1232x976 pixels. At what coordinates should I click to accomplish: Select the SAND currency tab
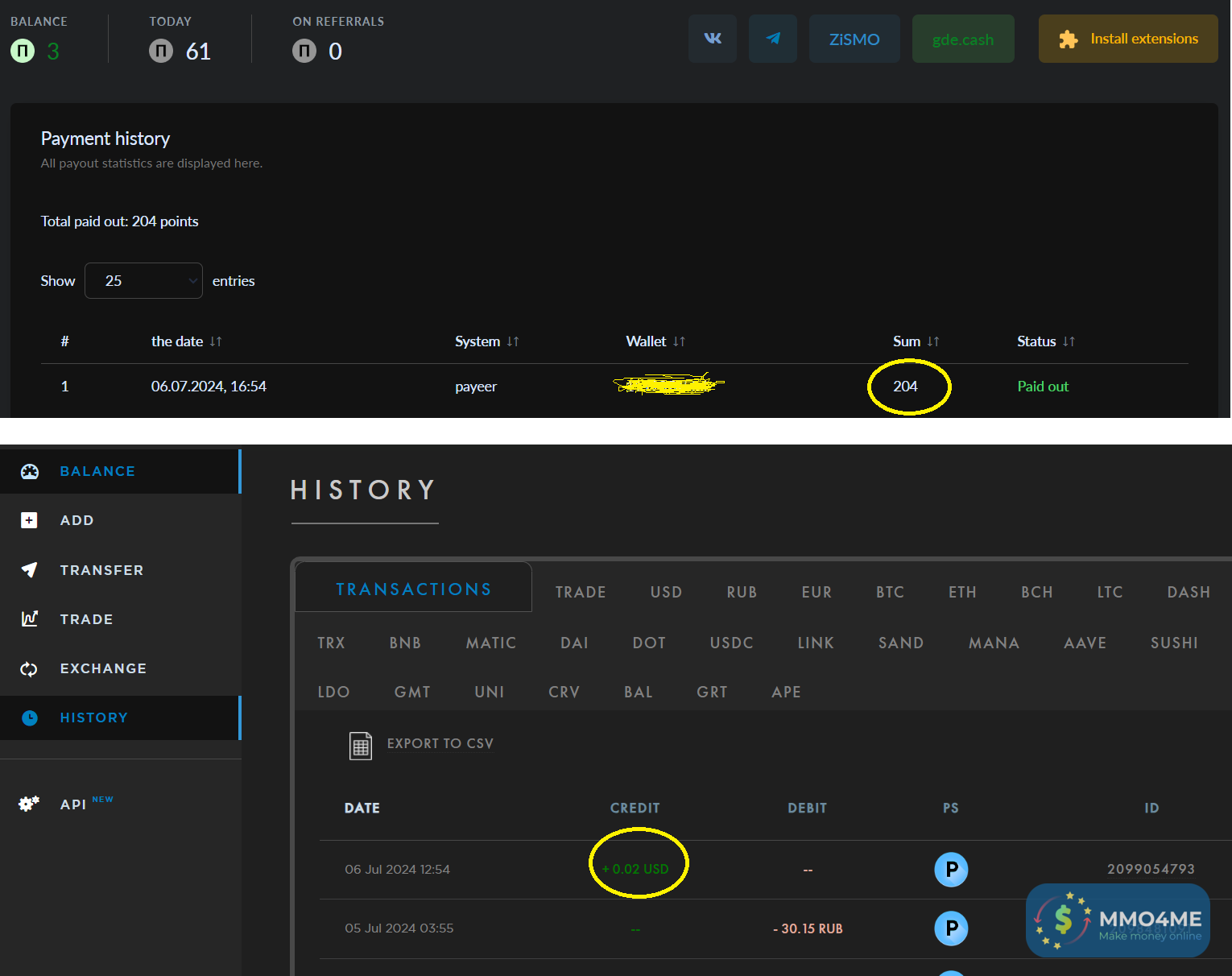tap(901, 643)
